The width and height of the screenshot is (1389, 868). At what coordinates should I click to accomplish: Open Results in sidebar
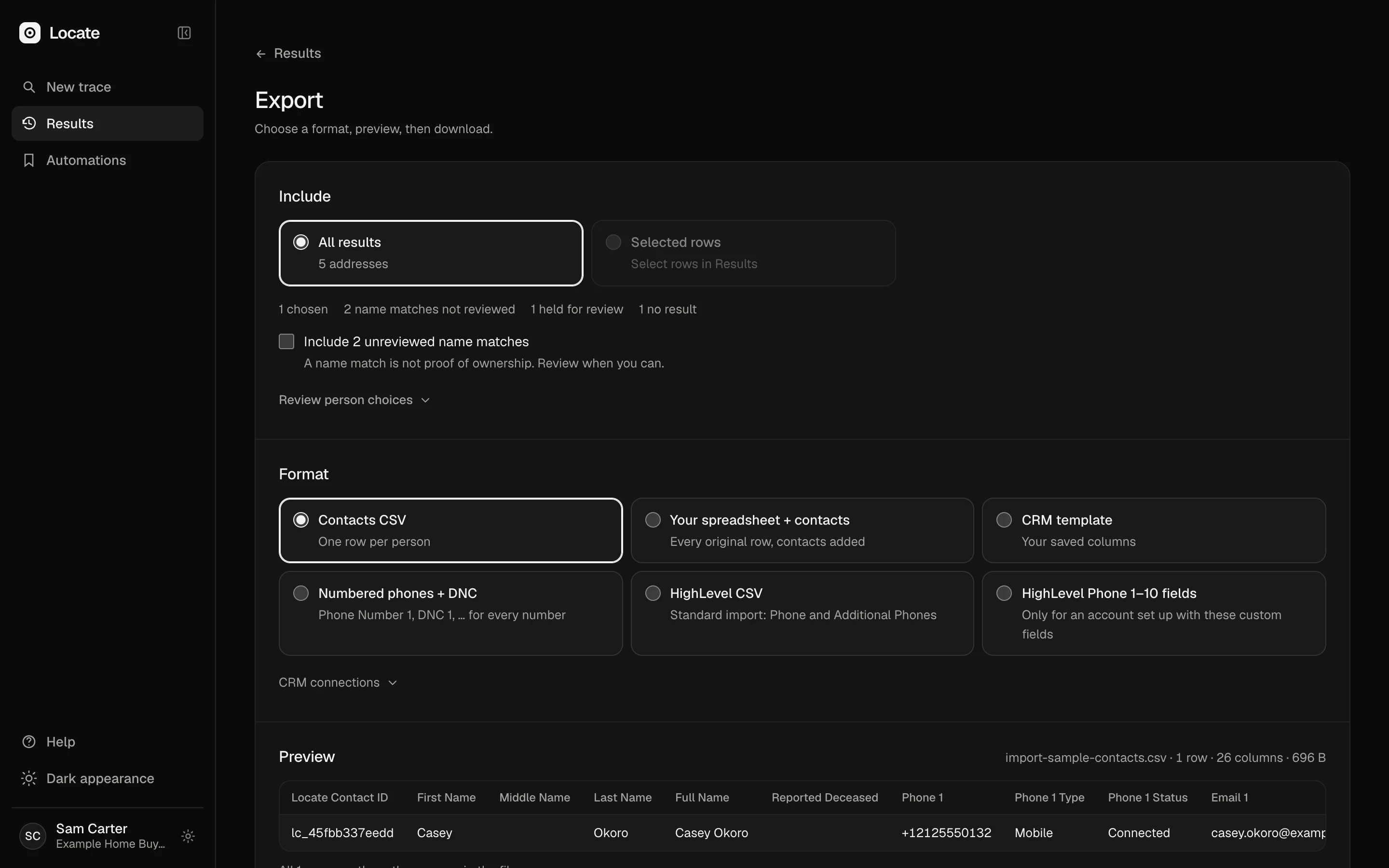(108, 123)
